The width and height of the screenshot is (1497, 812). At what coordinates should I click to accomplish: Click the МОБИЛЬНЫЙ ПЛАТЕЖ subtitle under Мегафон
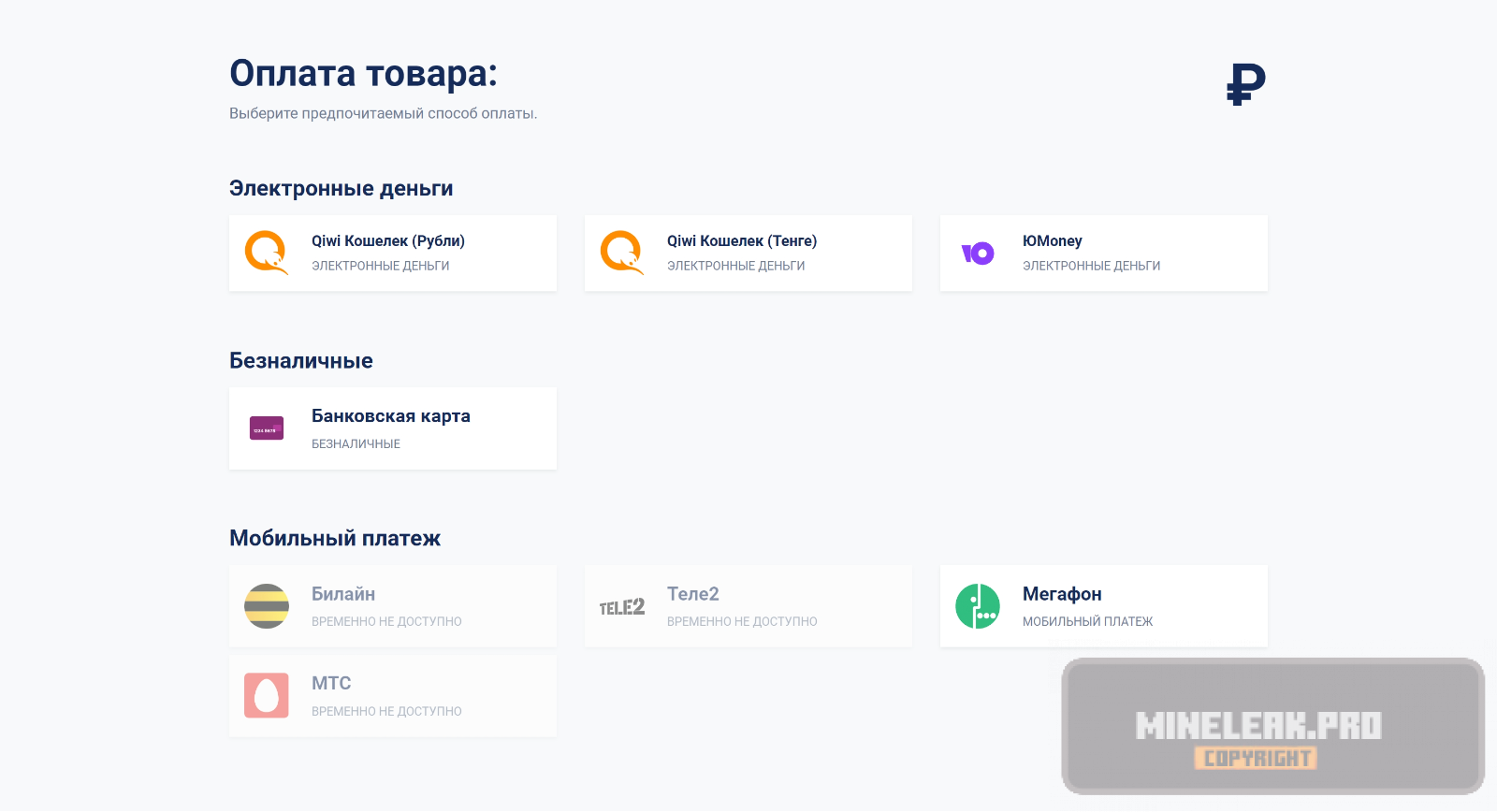(x=1087, y=621)
